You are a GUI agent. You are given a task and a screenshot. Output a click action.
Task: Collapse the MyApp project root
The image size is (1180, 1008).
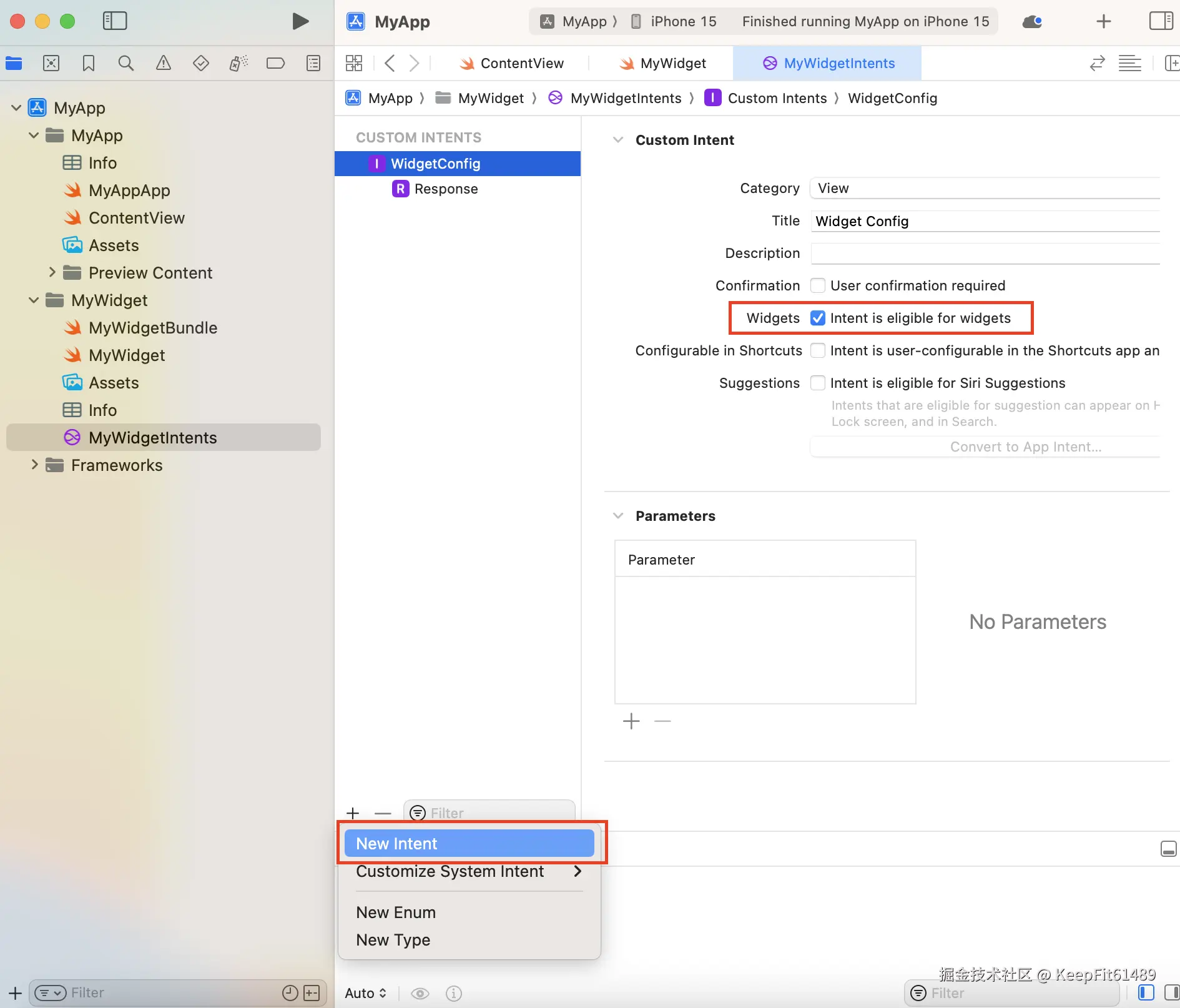tap(16, 108)
